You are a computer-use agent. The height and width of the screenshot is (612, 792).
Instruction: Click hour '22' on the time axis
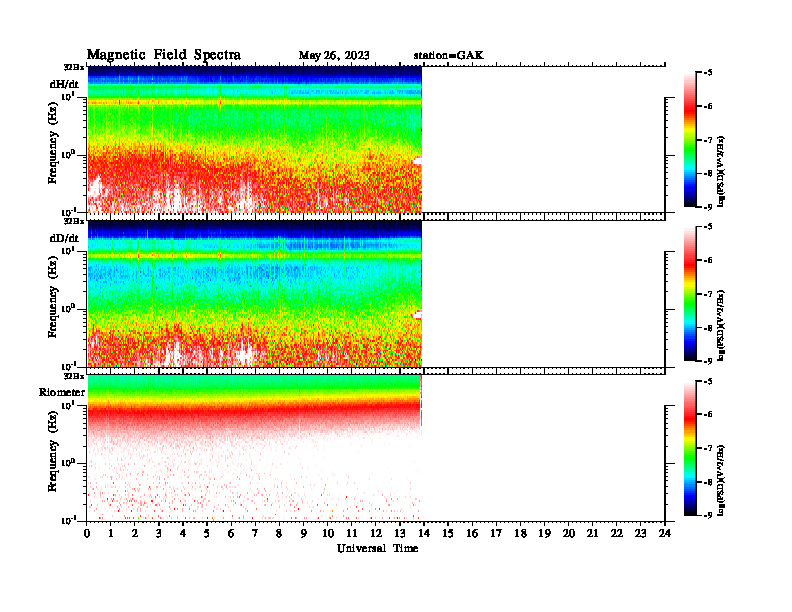click(x=617, y=534)
